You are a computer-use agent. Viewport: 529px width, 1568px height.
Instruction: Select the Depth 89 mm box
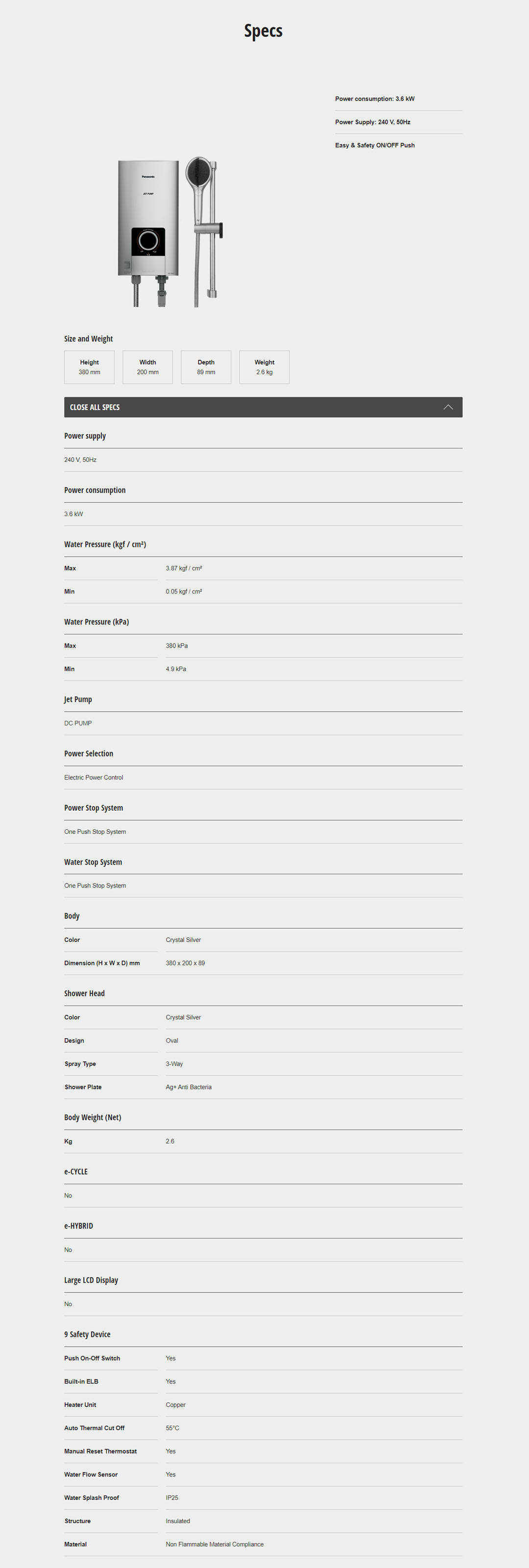[x=206, y=367]
